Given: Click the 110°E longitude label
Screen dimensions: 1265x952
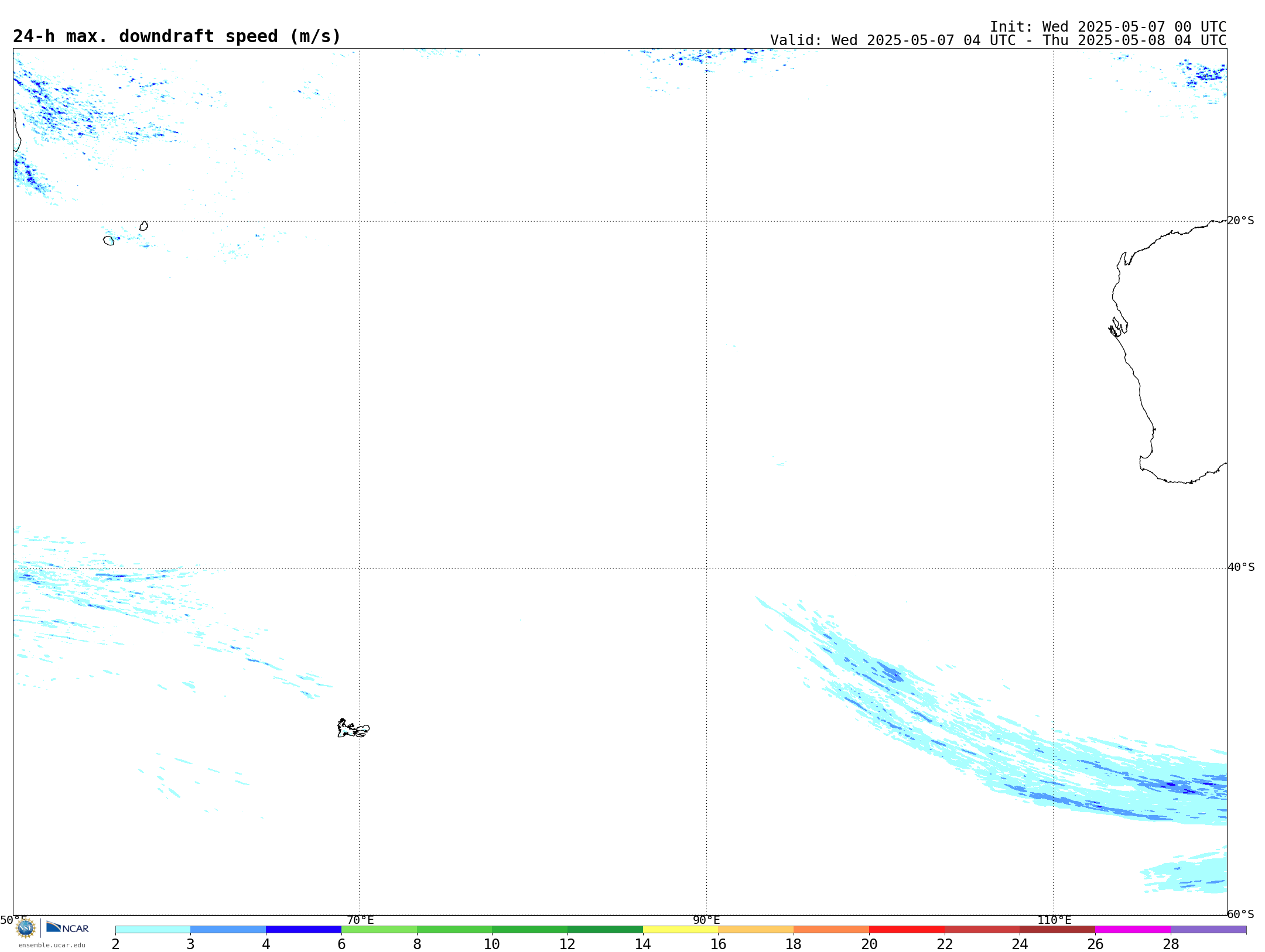Looking at the screenshot, I should tap(1054, 920).
